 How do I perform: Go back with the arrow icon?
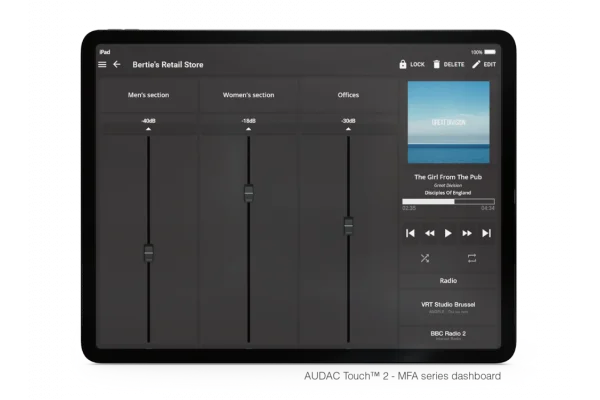117,65
